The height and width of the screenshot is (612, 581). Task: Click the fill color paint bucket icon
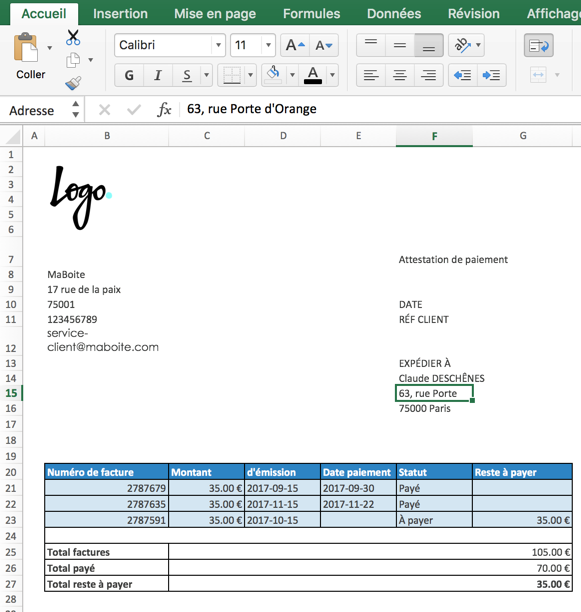(273, 74)
